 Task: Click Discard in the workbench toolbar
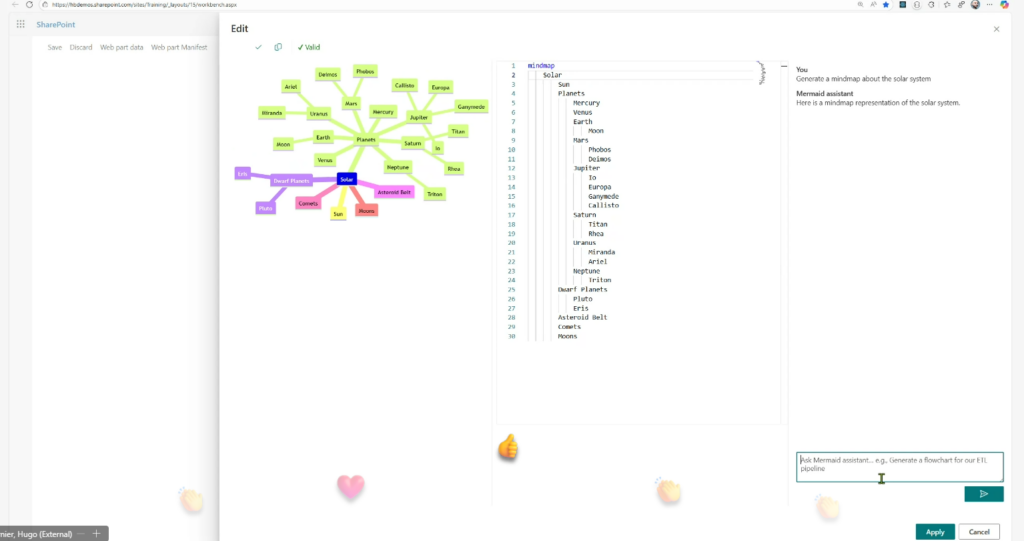[x=81, y=47]
